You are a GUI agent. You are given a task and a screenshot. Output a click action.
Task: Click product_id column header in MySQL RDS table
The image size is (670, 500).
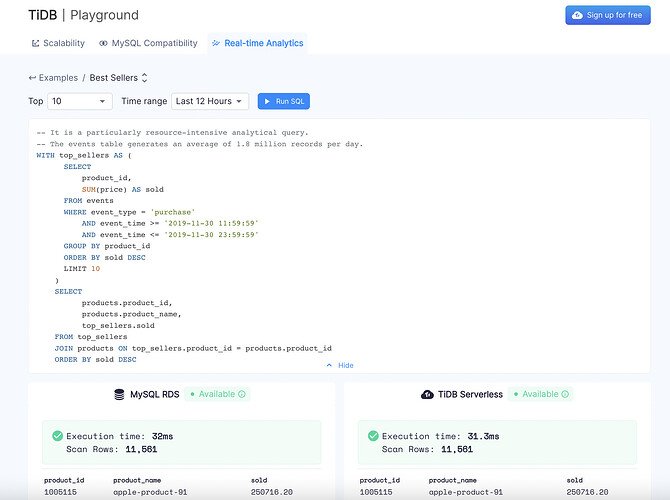(x=64, y=480)
